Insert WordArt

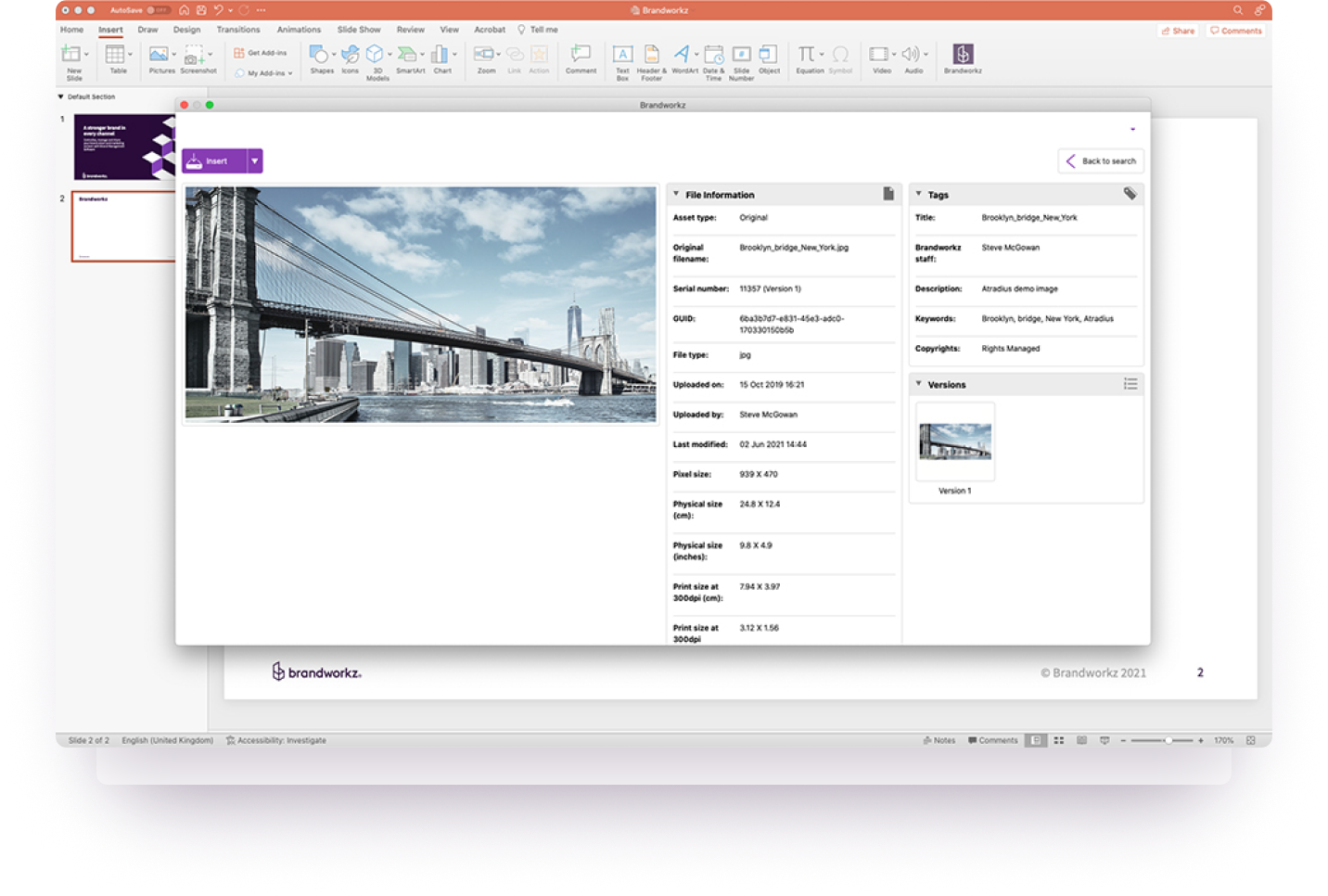[x=683, y=59]
